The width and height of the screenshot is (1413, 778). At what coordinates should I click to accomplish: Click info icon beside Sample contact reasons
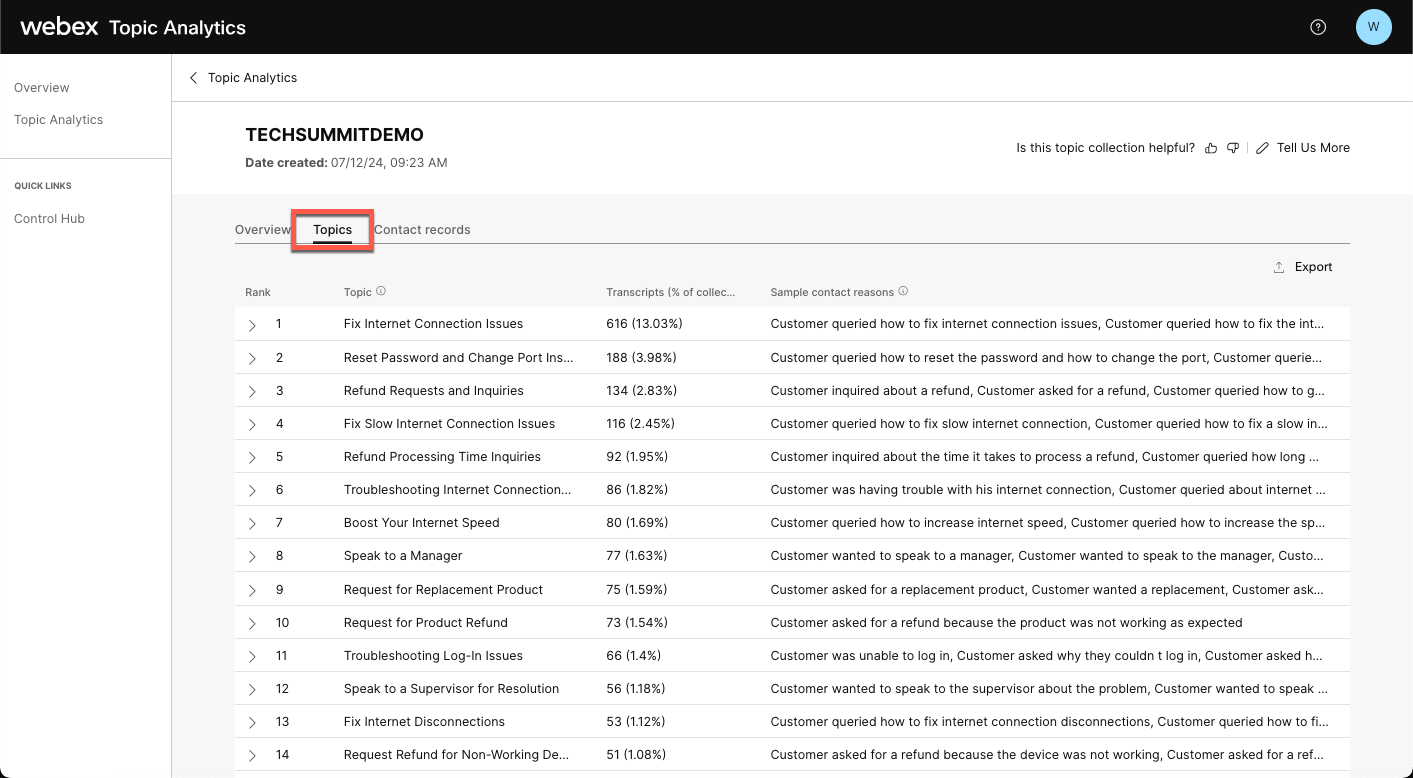point(903,292)
